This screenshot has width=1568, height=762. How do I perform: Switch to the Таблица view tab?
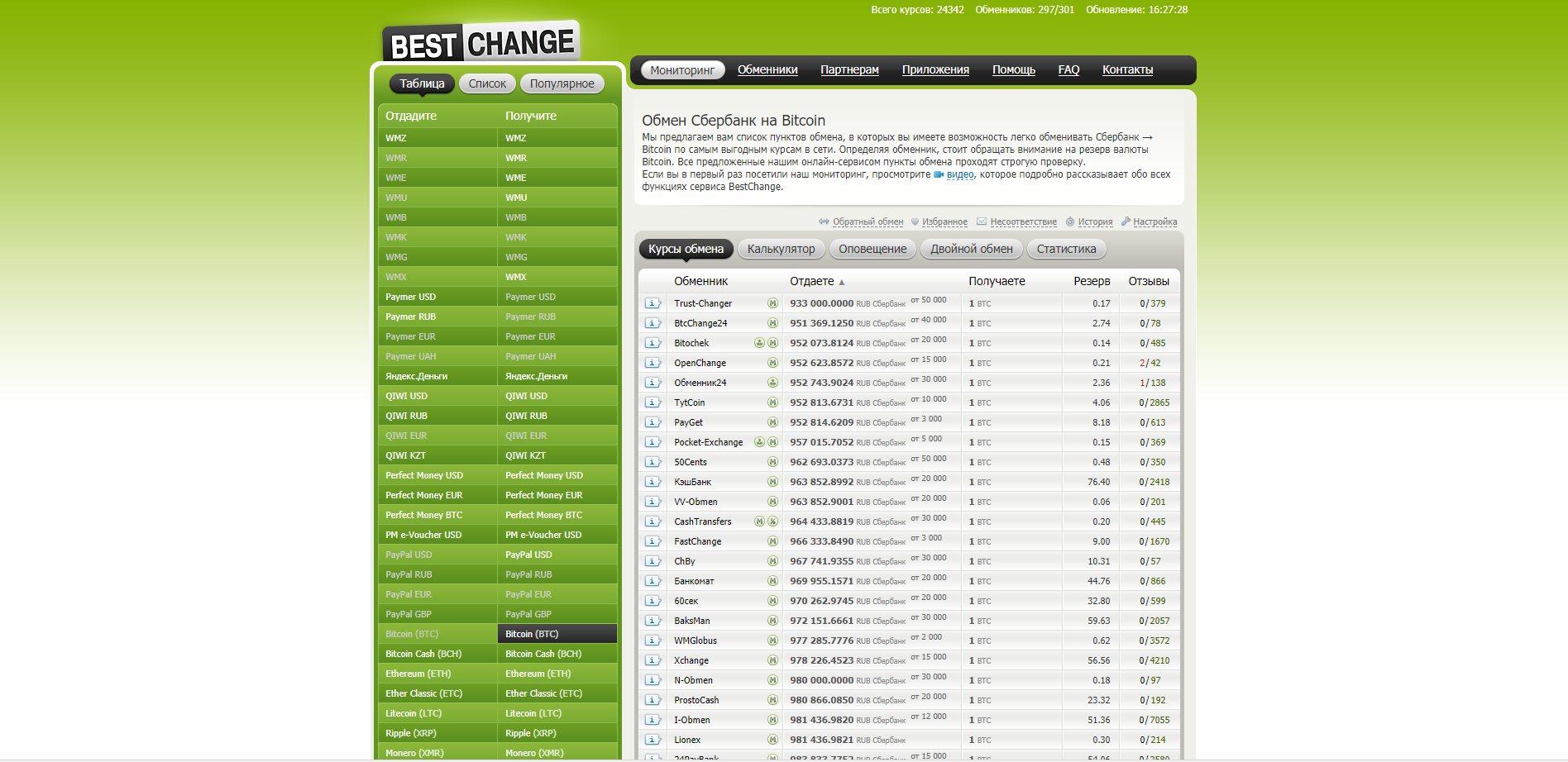(422, 83)
